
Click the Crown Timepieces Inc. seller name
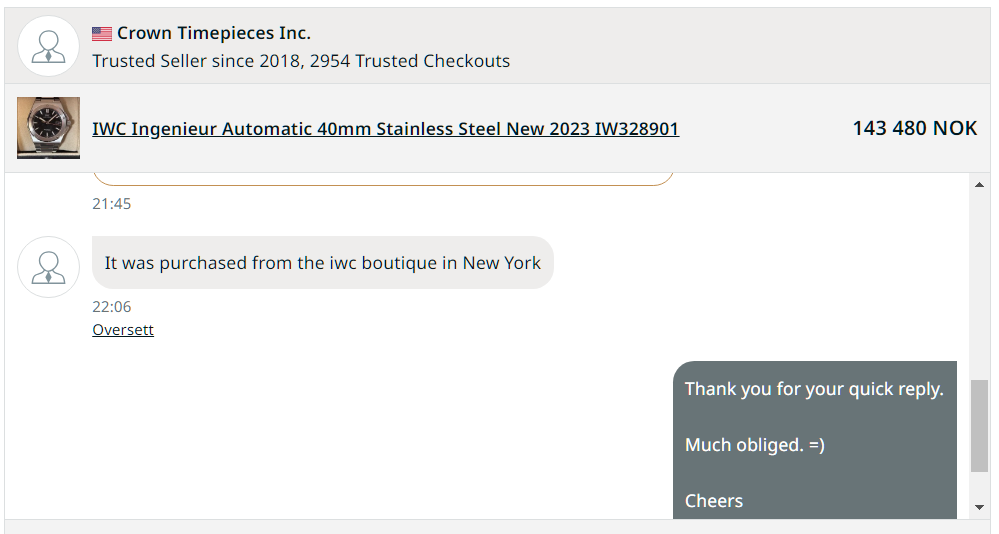(214, 34)
